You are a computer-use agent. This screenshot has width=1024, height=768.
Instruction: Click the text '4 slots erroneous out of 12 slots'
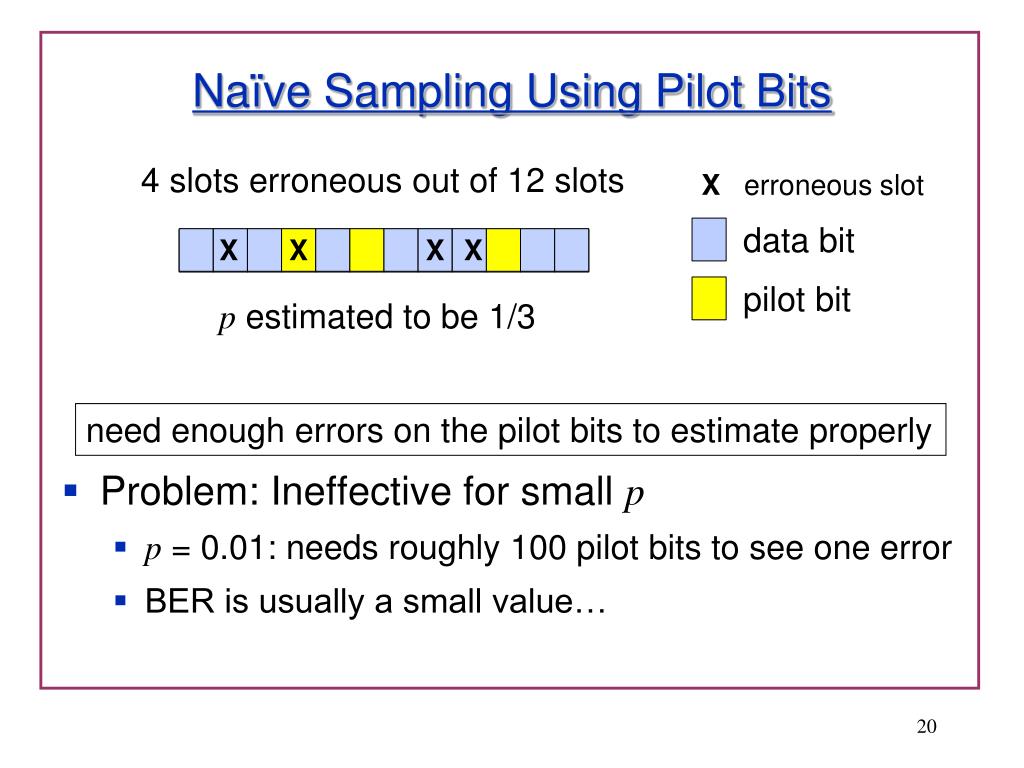click(382, 181)
